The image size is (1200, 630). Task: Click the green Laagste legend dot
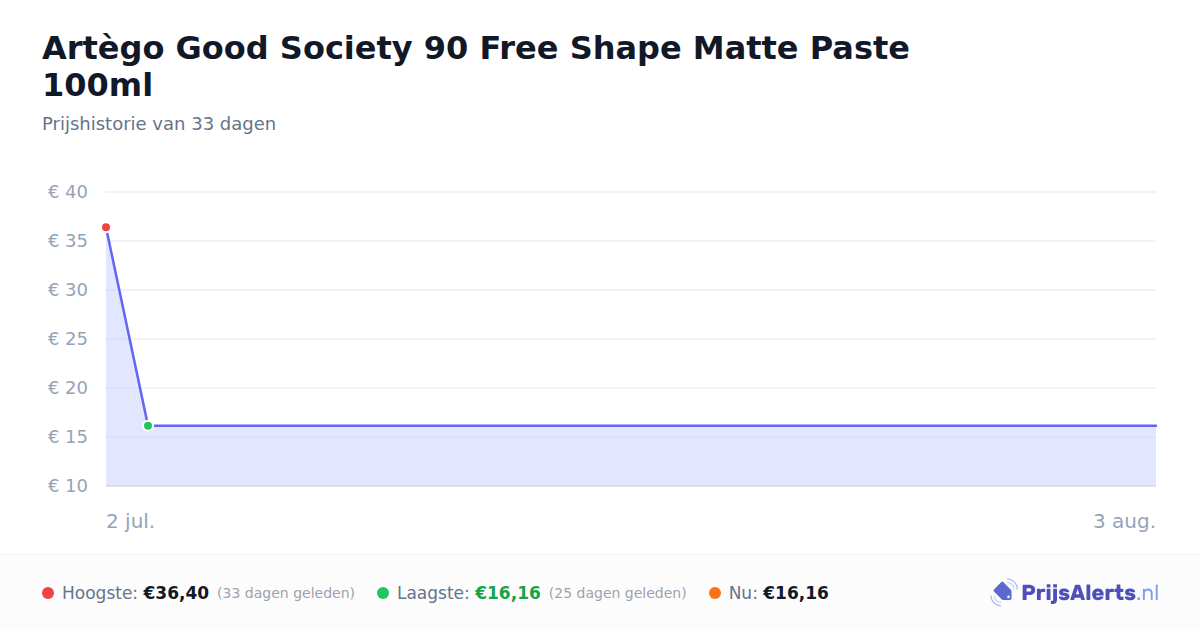[383, 593]
